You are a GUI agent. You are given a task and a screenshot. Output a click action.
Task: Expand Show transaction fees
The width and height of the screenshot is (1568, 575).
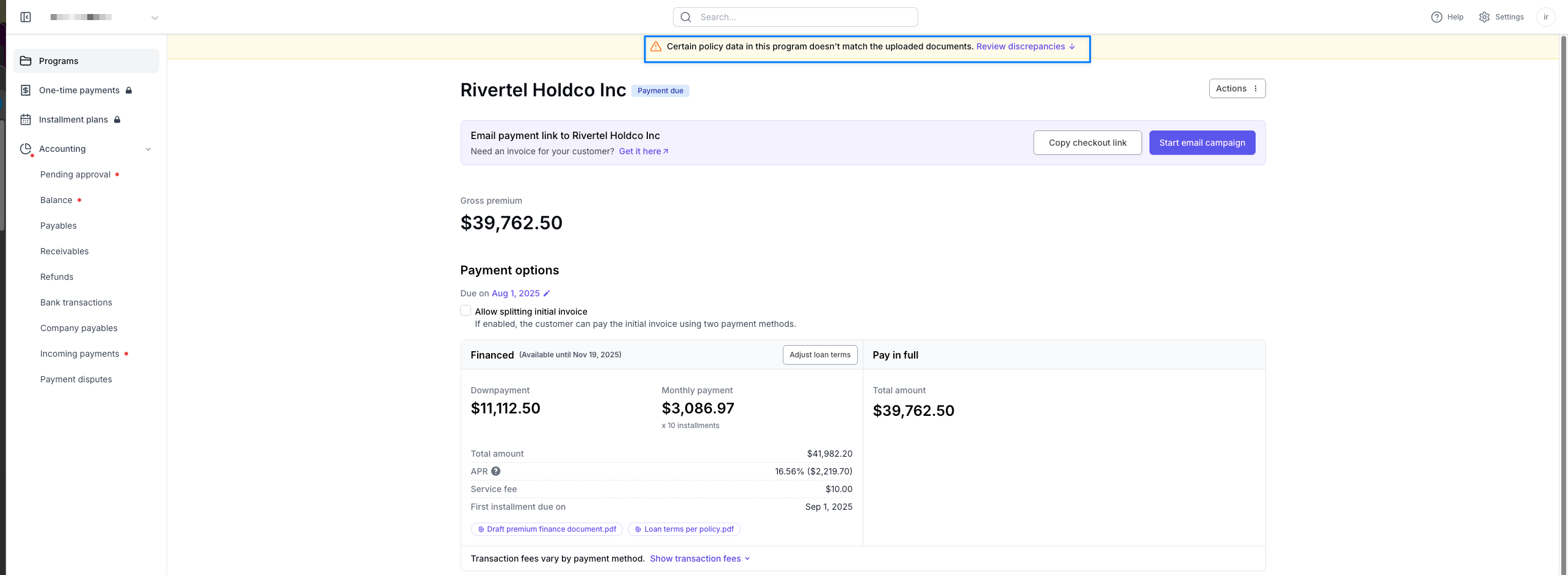click(700, 559)
